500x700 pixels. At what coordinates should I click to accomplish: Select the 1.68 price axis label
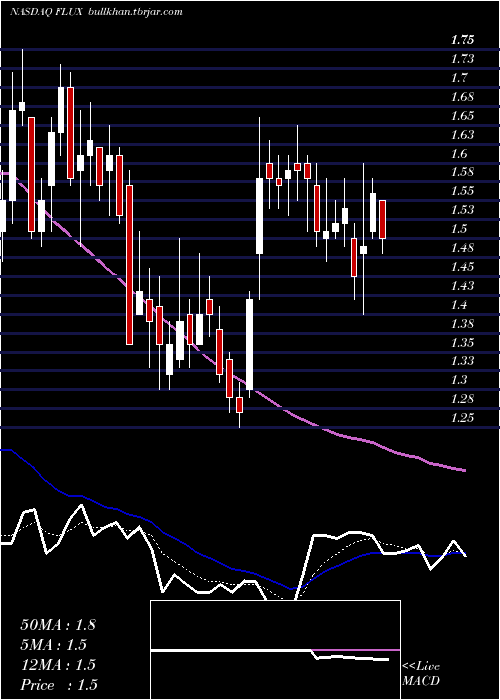462,97
